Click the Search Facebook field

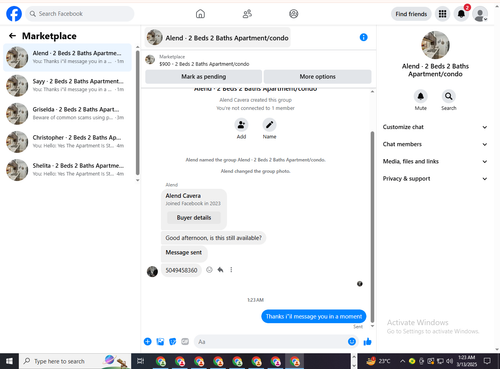click(x=80, y=14)
